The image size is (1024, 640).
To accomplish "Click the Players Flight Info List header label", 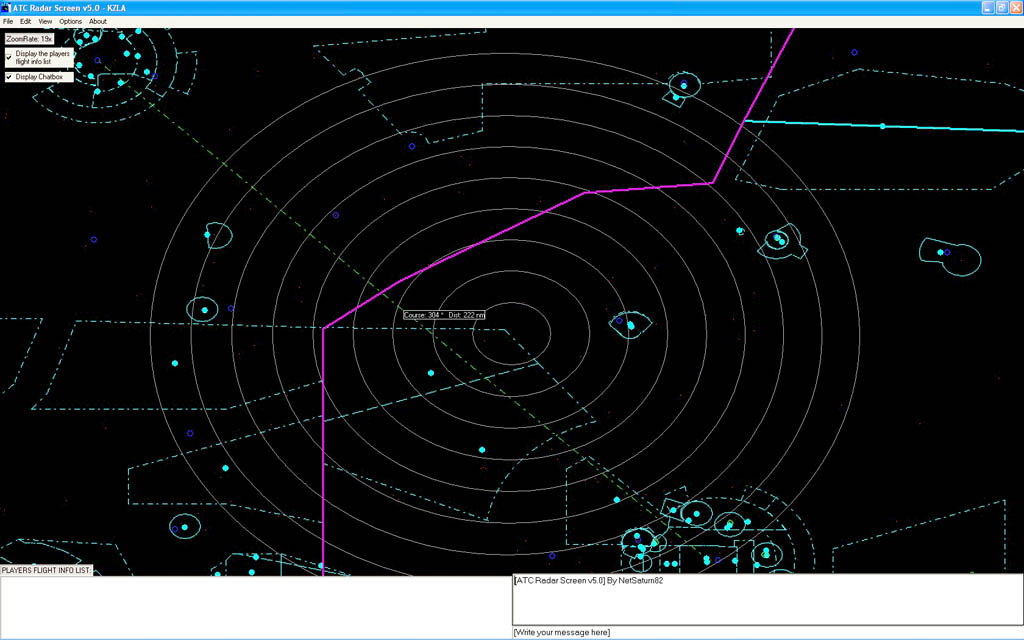I will tap(46, 570).
